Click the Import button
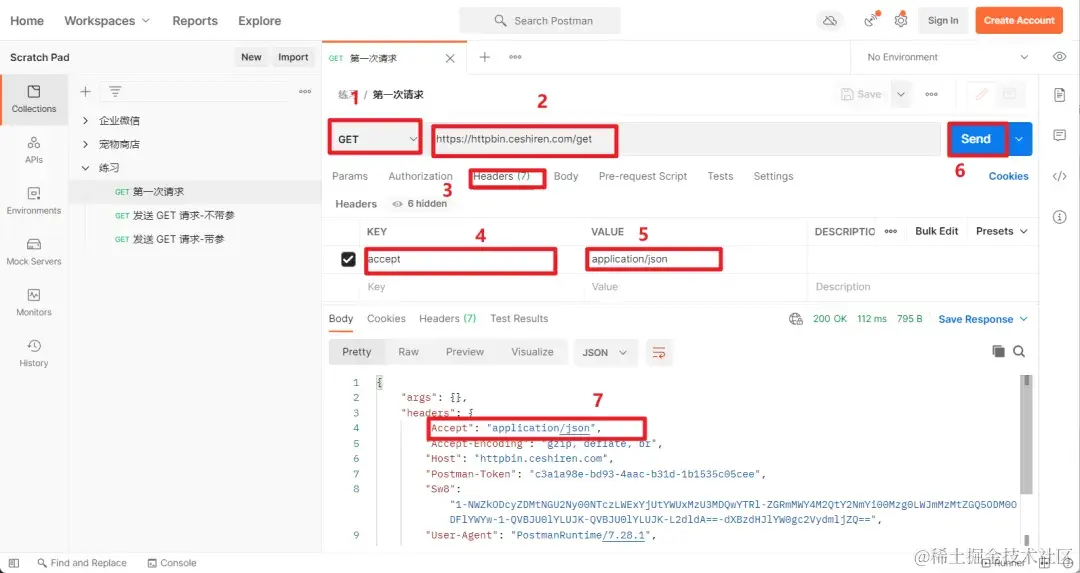 (293, 57)
